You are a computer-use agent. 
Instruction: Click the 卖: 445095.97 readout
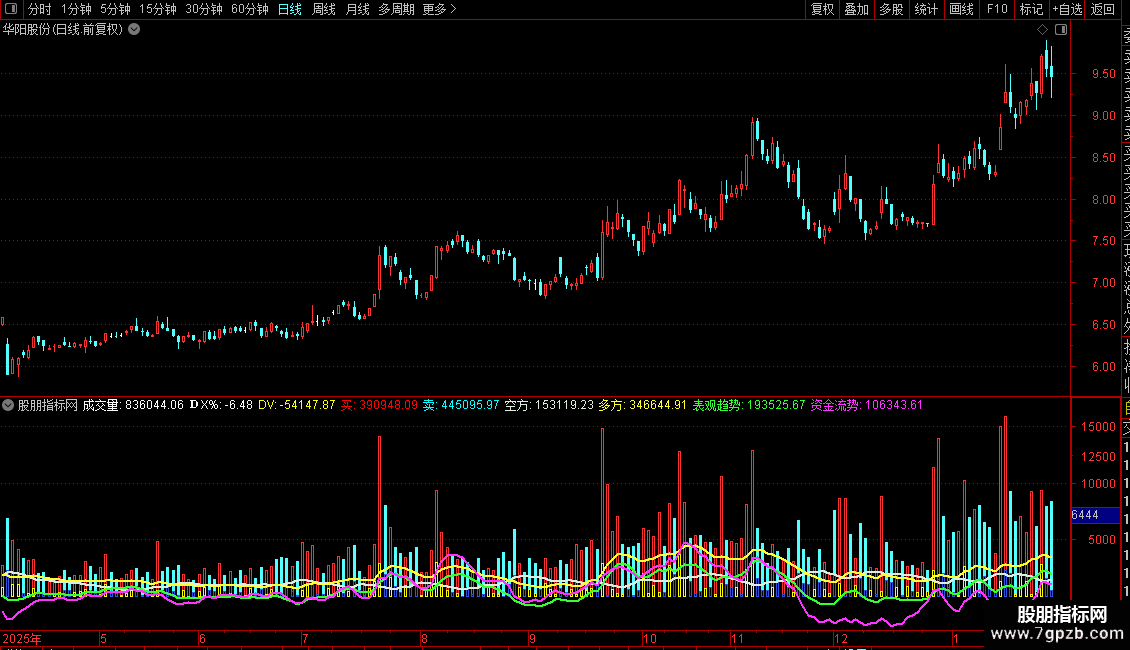click(461, 405)
